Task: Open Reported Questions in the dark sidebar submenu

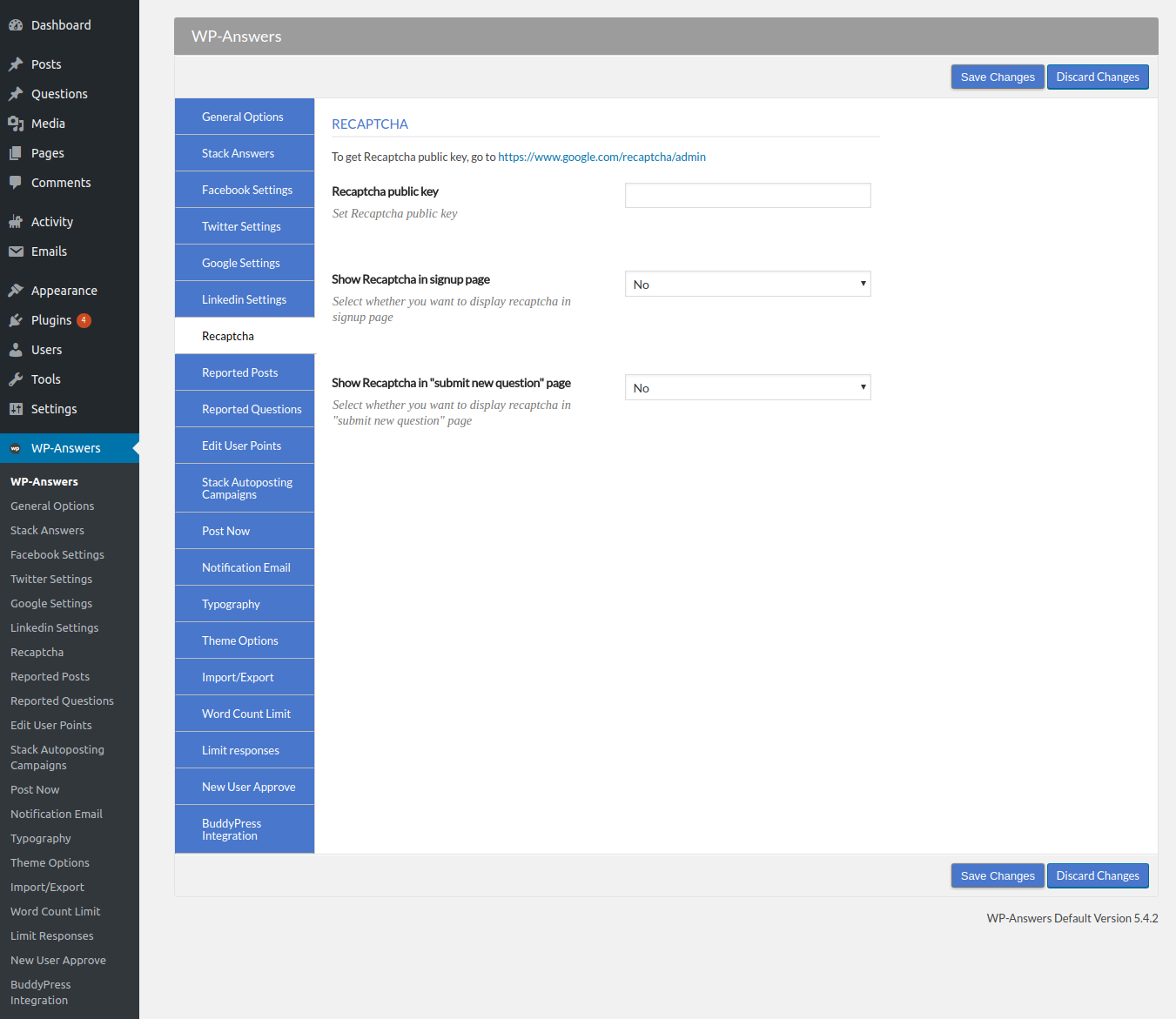Action: [x=63, y=701]
